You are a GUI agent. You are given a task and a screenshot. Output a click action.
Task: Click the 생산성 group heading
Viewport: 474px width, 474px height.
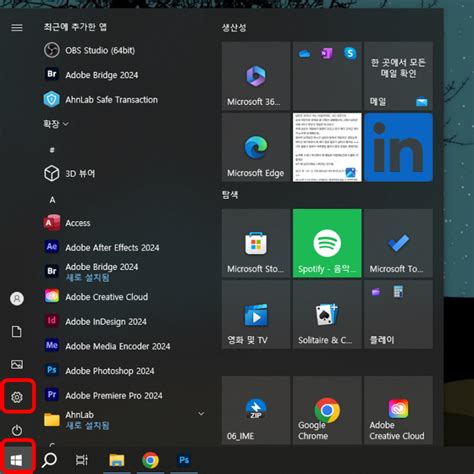(x=234, y=28)
